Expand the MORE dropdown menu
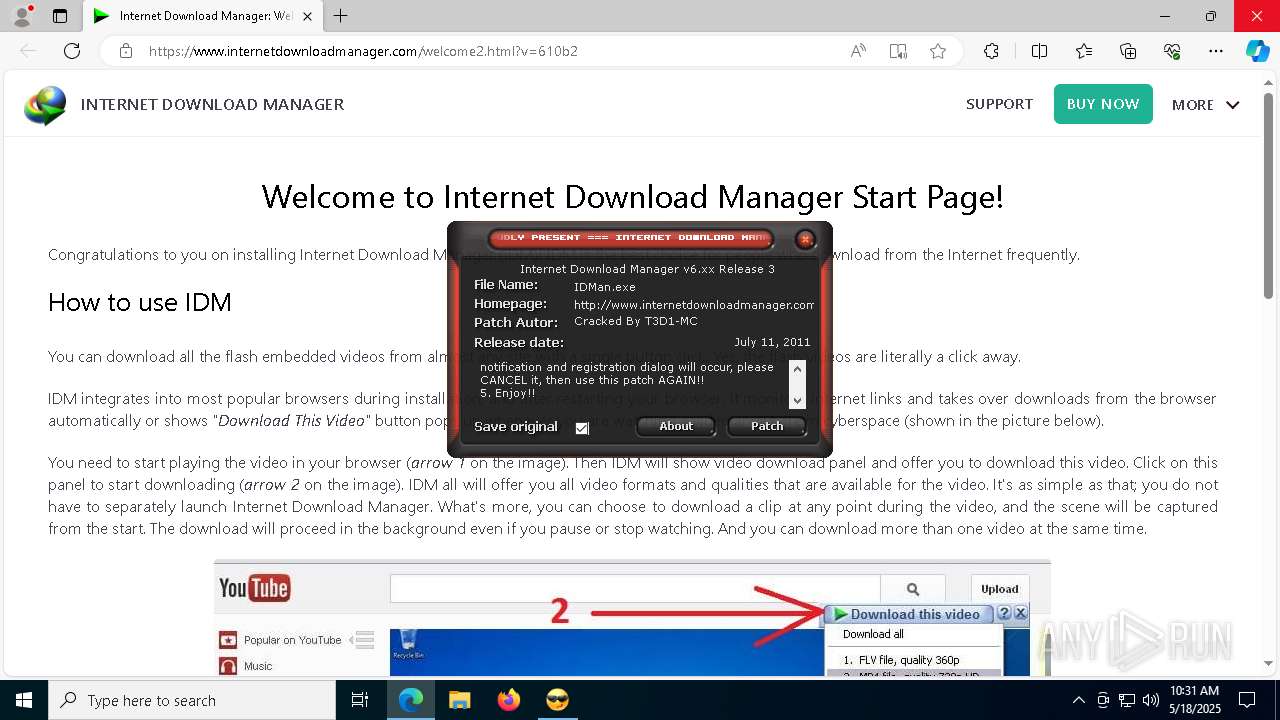 (1205, 105)
